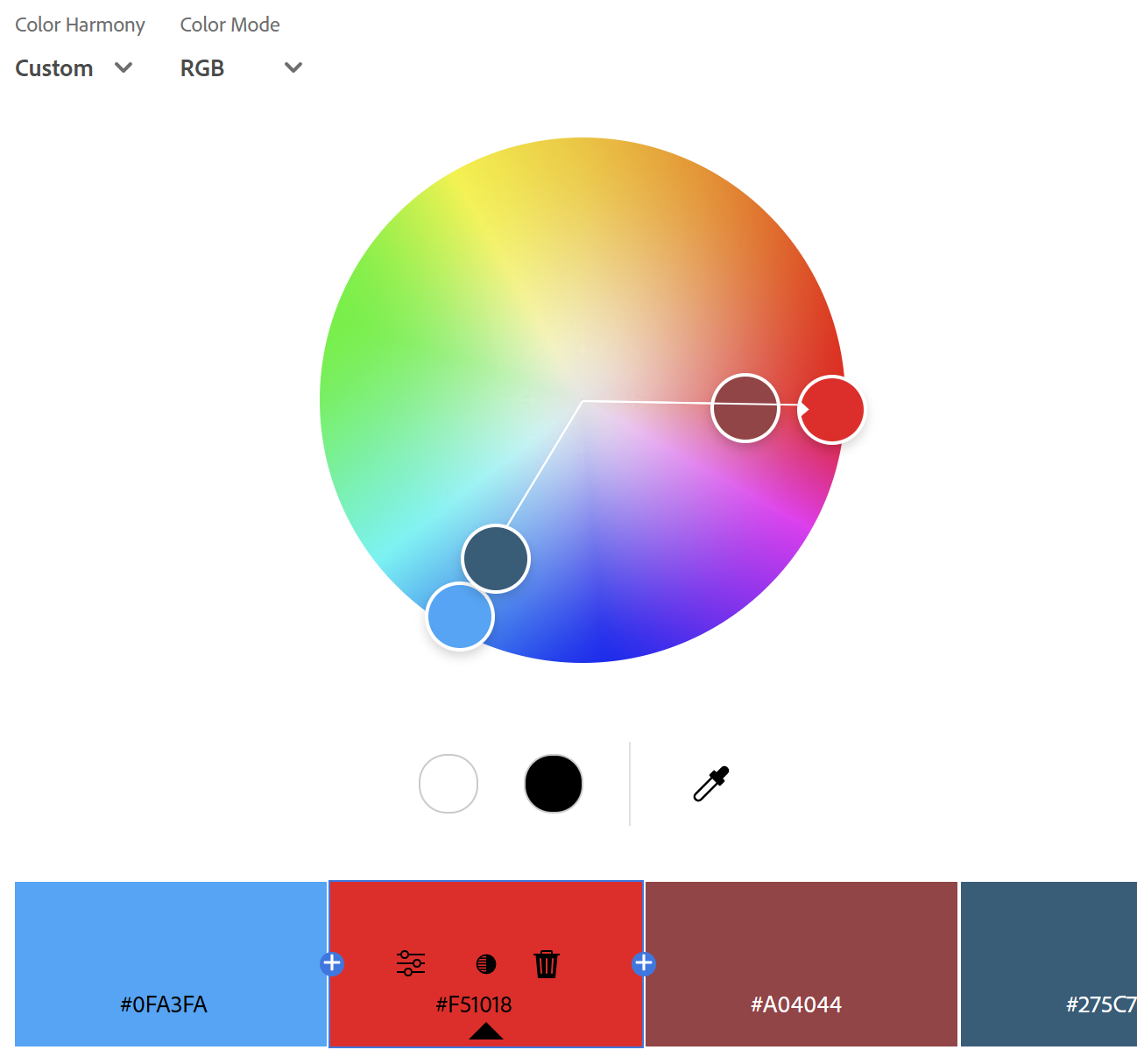This screenshot has height=1064, width=1137.
Task: Select the #0FA3FA blue swatch
Action: click(x=171, y=964)
